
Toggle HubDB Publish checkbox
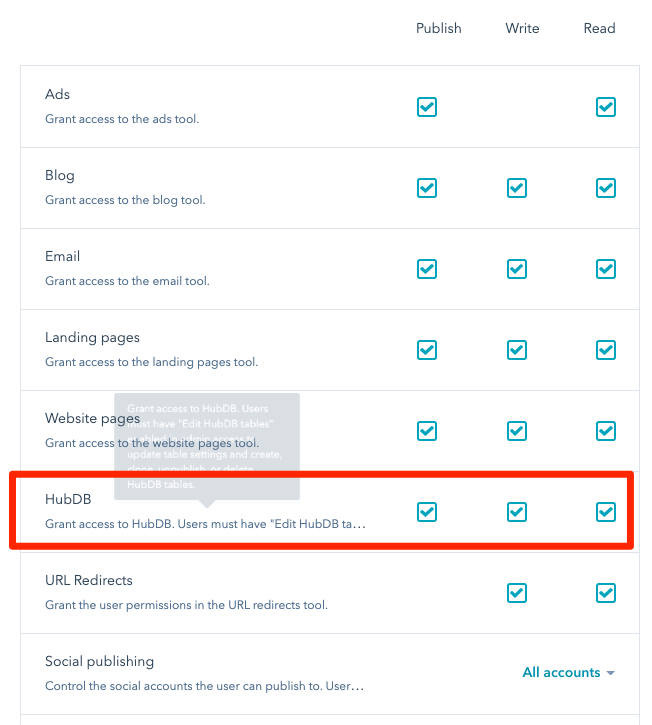426,512
